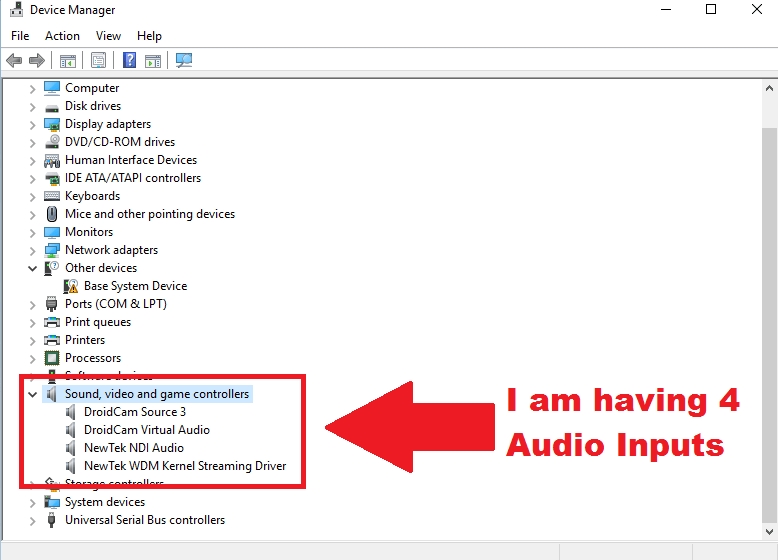Select the IDE ATA/ATAPI controllers label
The image size is (778, 560).
click(133, 178)
